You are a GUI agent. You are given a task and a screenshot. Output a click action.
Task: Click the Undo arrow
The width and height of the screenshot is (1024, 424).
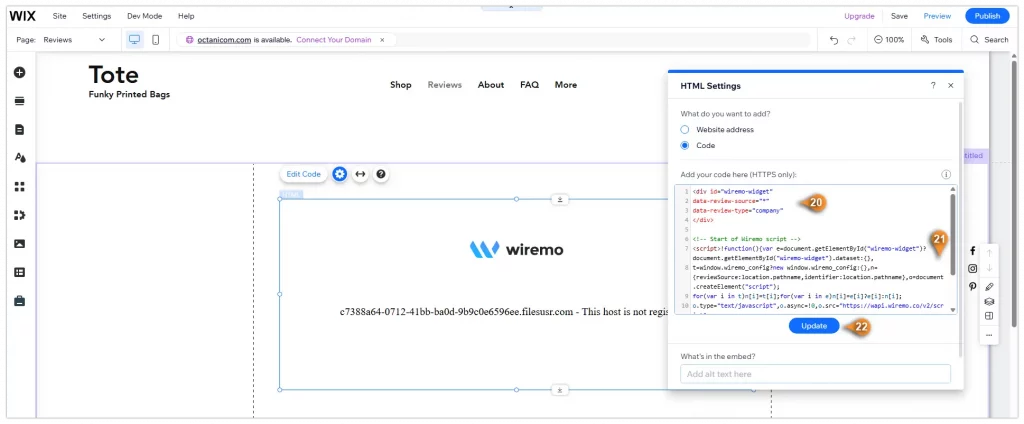(x=834, y=40)
